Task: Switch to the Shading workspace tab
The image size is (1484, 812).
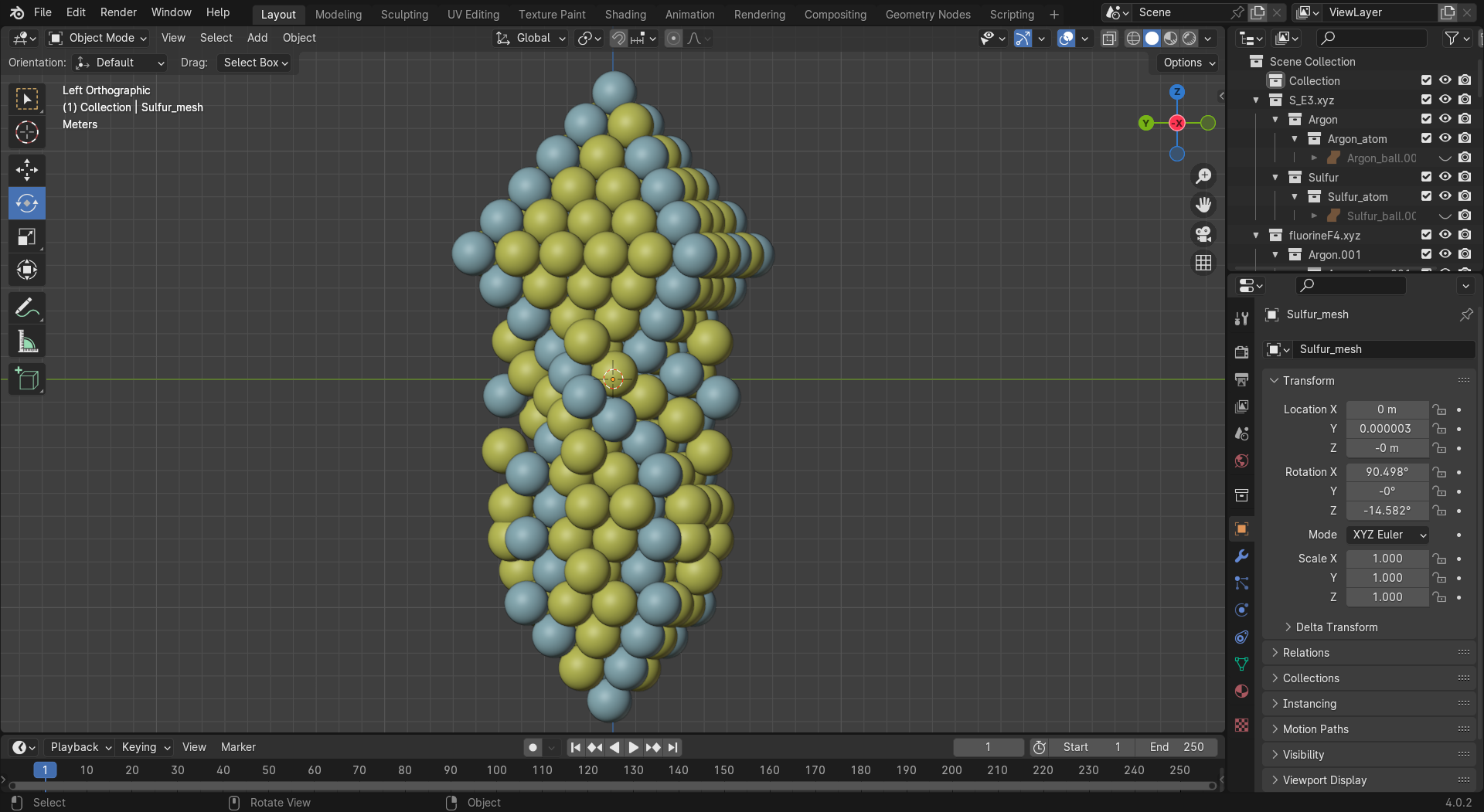Action: click(x=625, y=14)
